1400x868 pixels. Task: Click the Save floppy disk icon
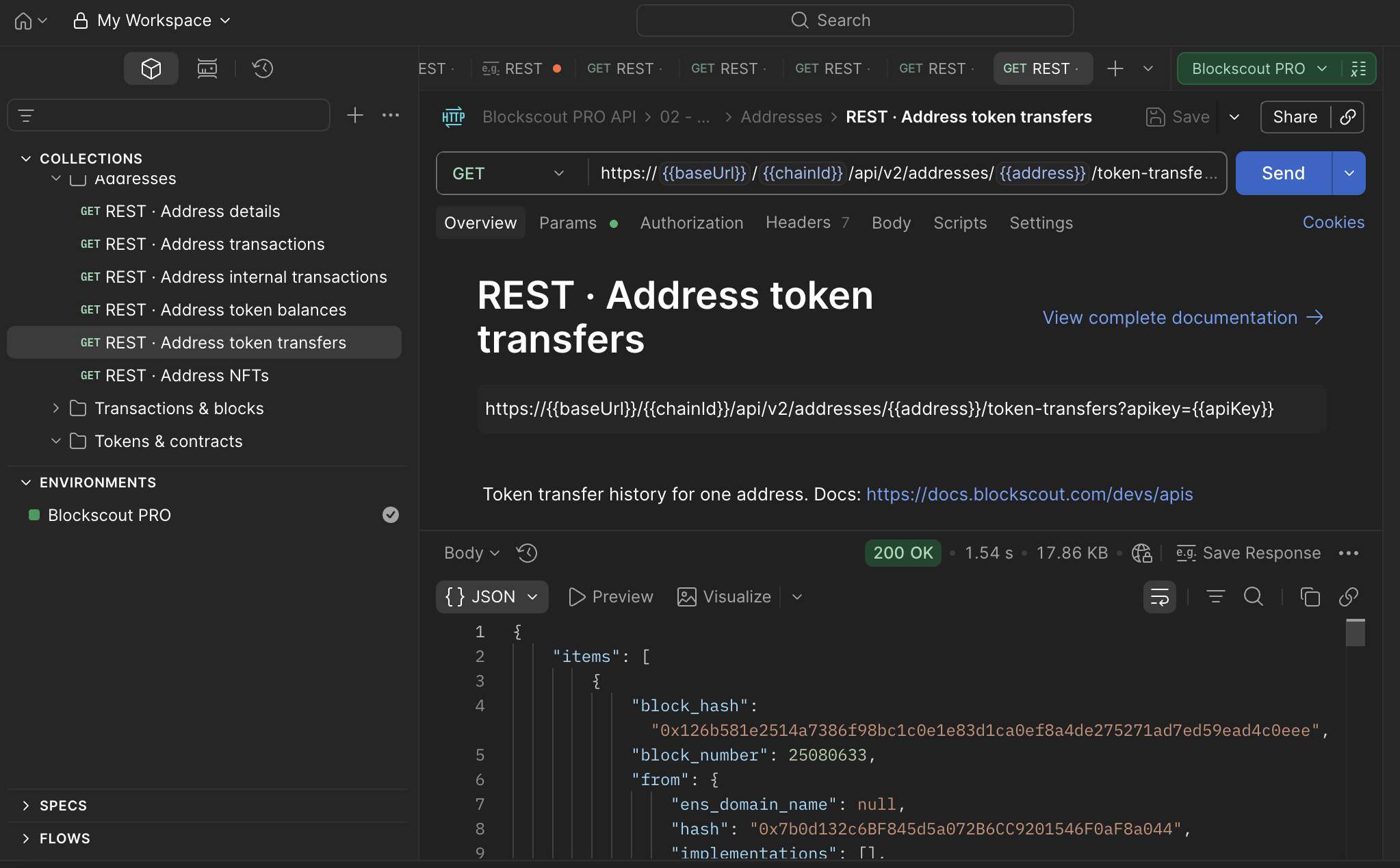tap(1156, 117)
